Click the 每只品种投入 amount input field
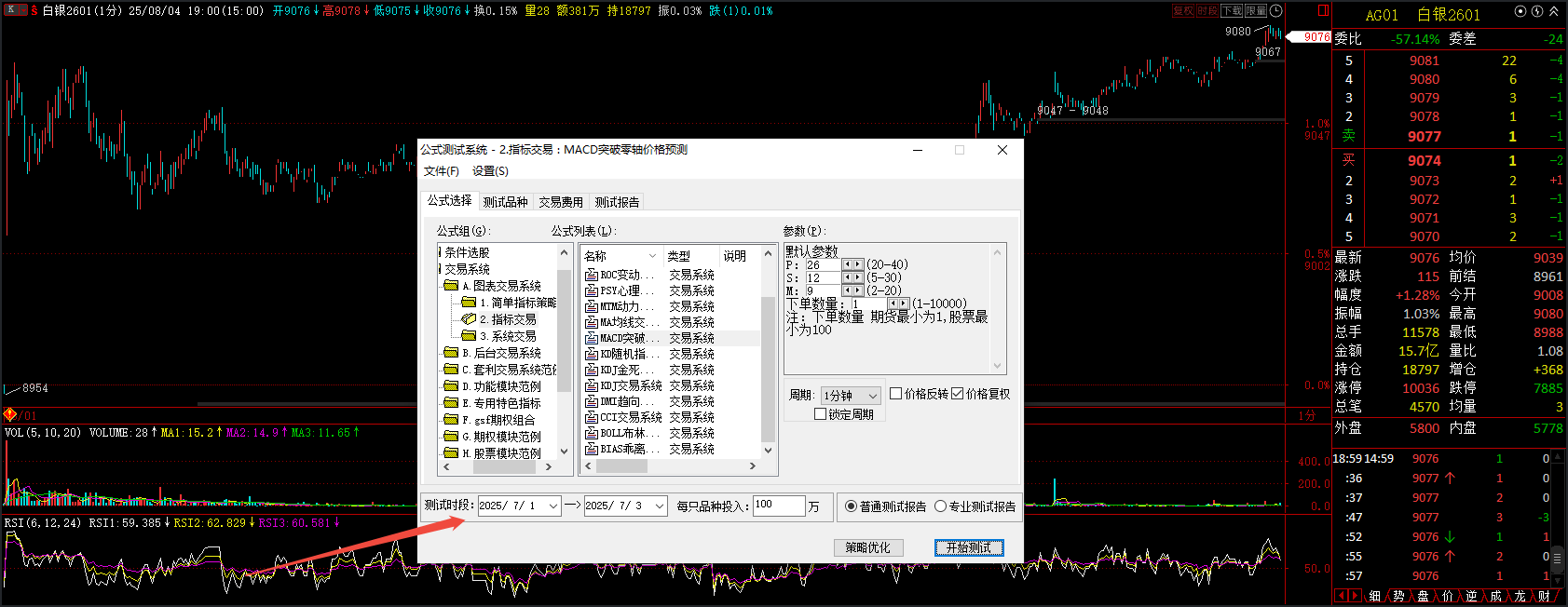Screen dimensions: 1568x607 [778, 506]
